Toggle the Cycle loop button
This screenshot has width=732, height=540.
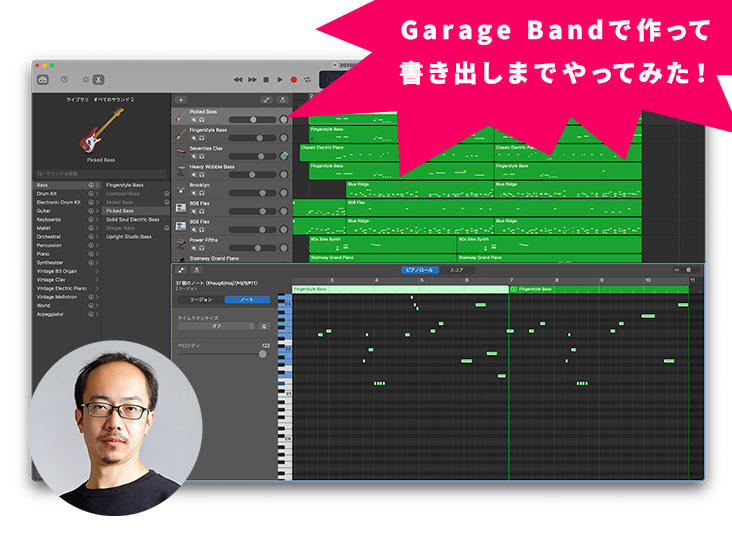[307, 80]
